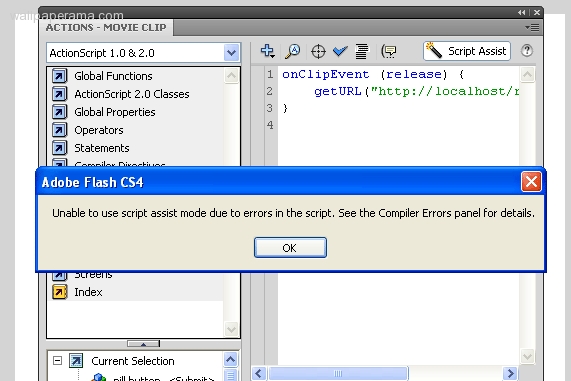Select the Current Selection row
The height and width of the screenshot is (381, 571).
coord(133,361)
